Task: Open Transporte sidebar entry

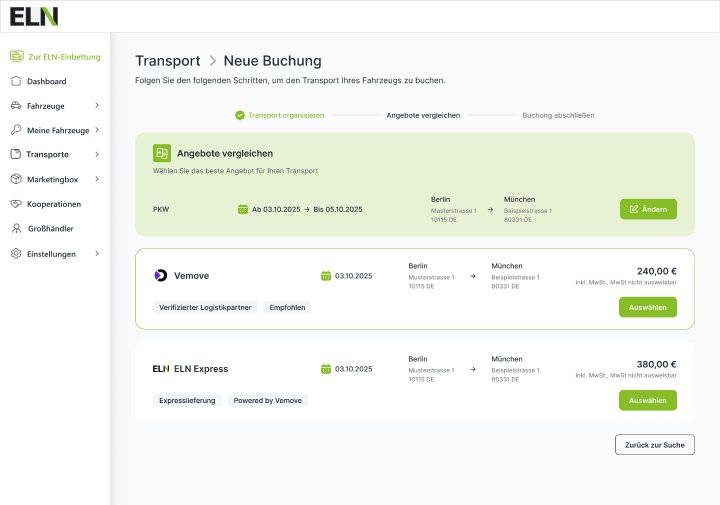Action: pos(47,154)
